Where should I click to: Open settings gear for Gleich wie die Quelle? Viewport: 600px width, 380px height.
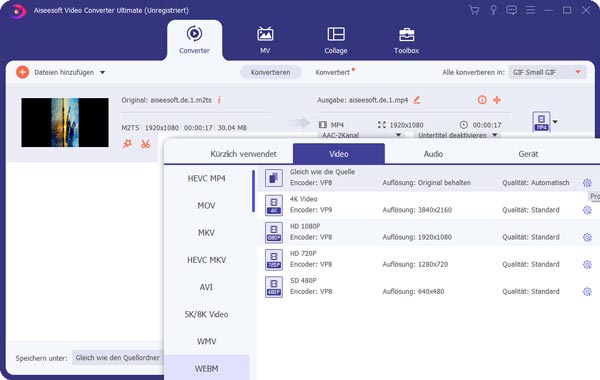tap(587, 183)
